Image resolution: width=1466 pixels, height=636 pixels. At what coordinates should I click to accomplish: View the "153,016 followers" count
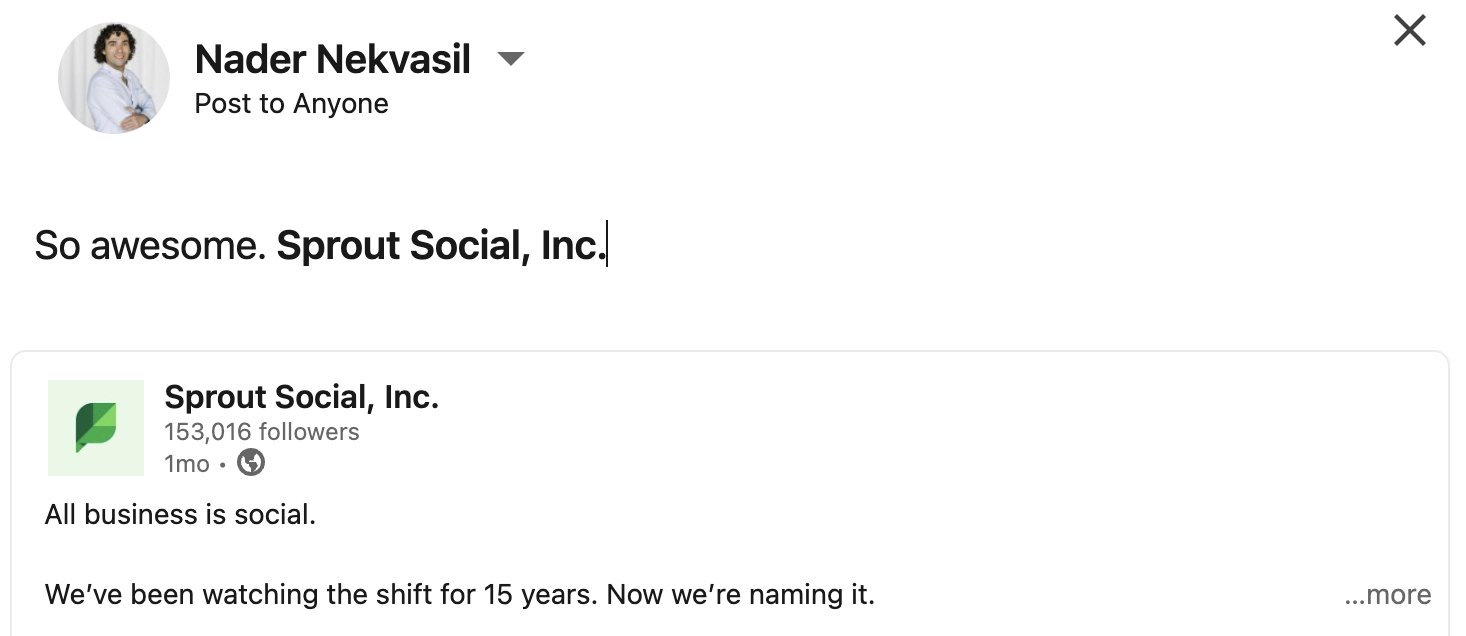[261, 431]
